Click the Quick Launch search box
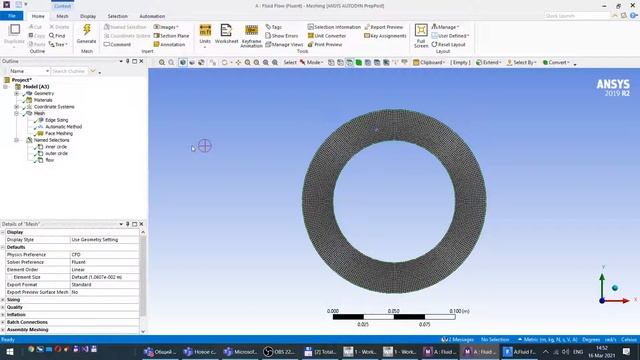Image resolution: width=640 pixels, height=360 pixels. click(x=577, y=16)
